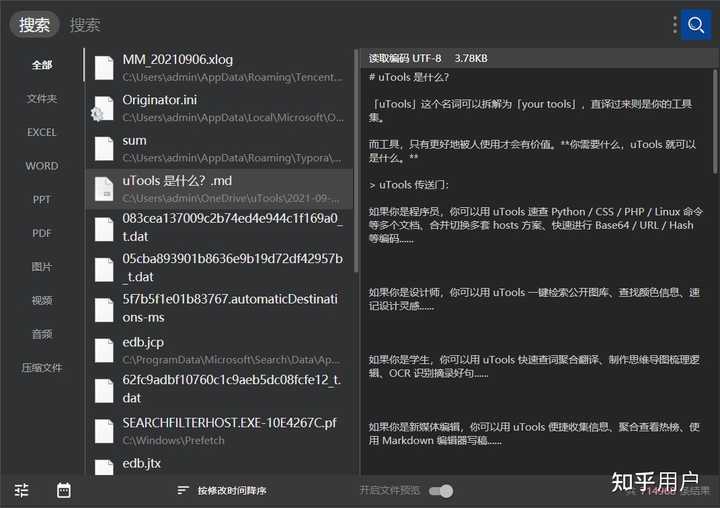Click the sum file icon

tap(104, 148)
